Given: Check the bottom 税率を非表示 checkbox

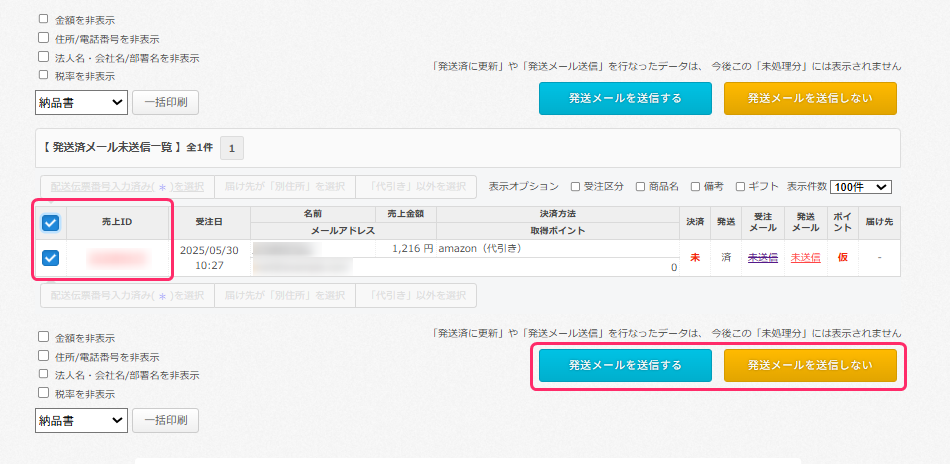Looking at the screenshot, I should 43,393.
